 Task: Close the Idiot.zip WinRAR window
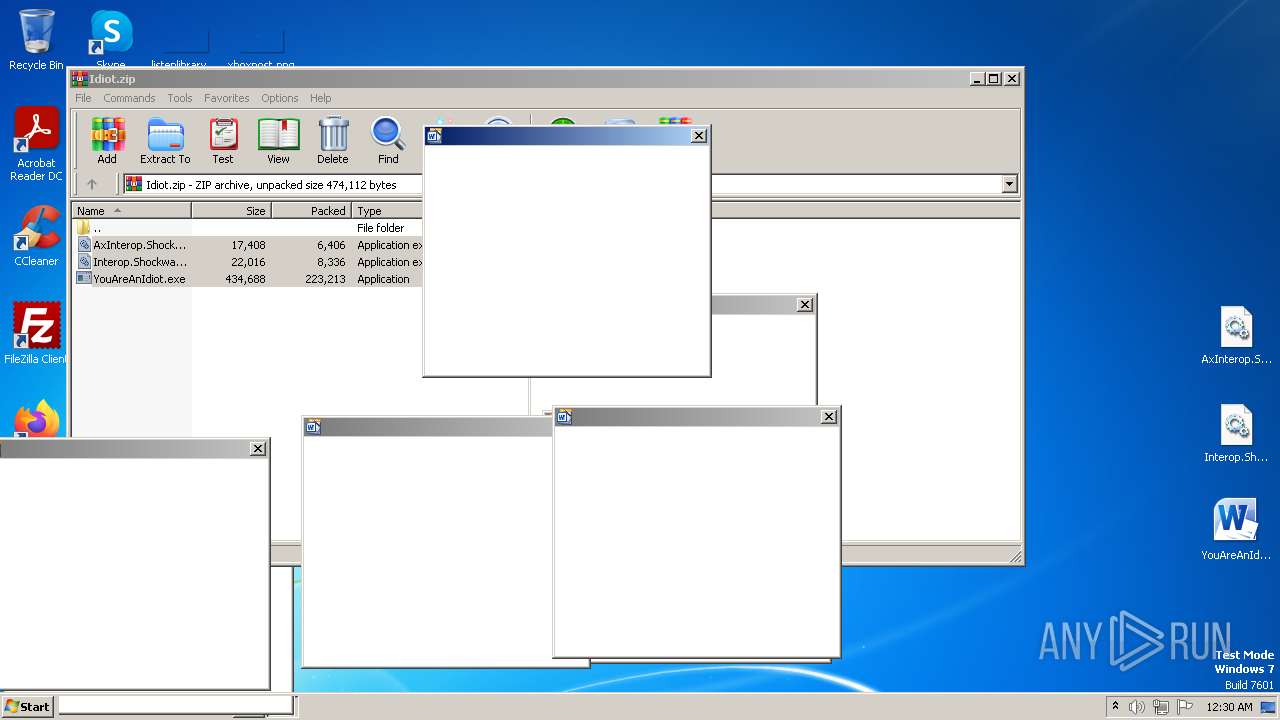pos(1011,78)
